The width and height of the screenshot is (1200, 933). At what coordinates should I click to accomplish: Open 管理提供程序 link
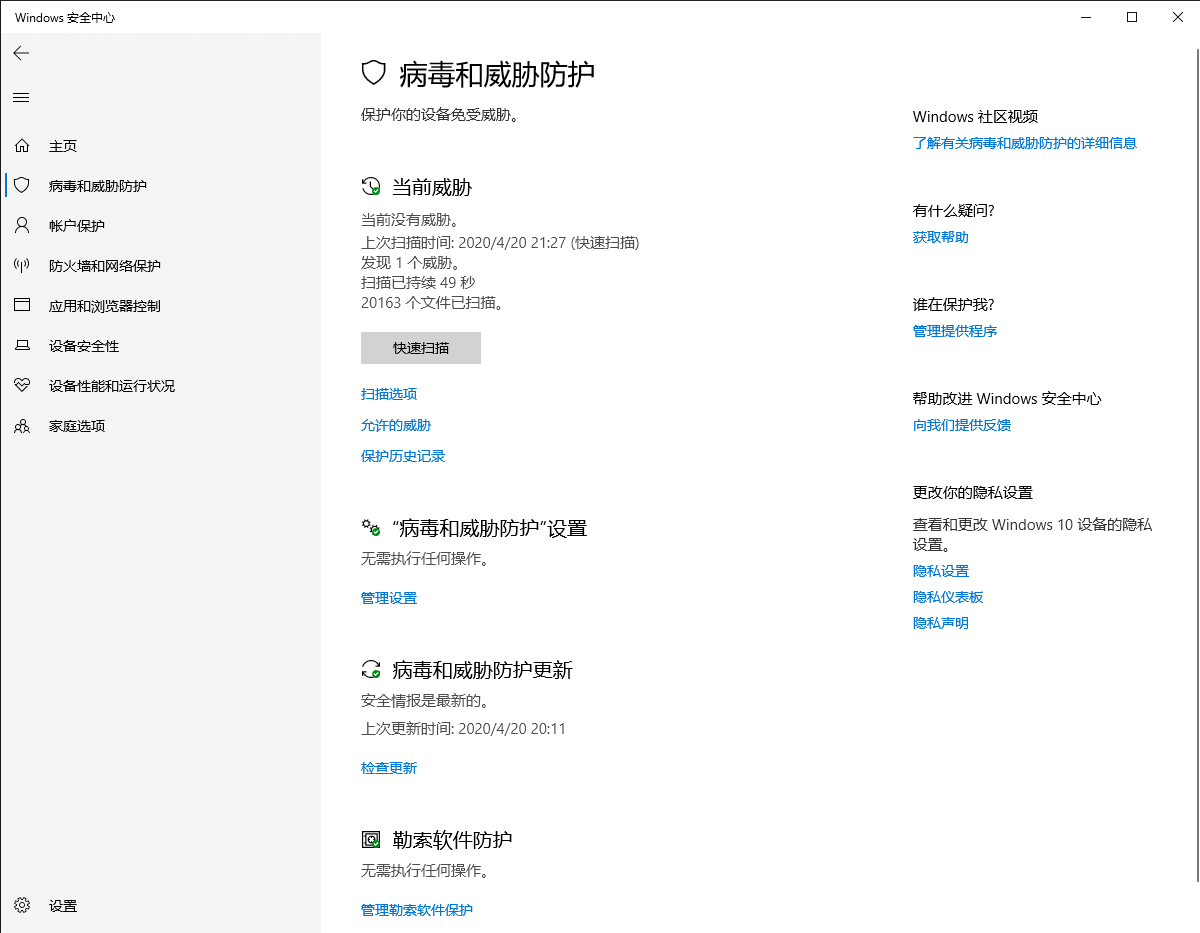click(x=955, y=331)
